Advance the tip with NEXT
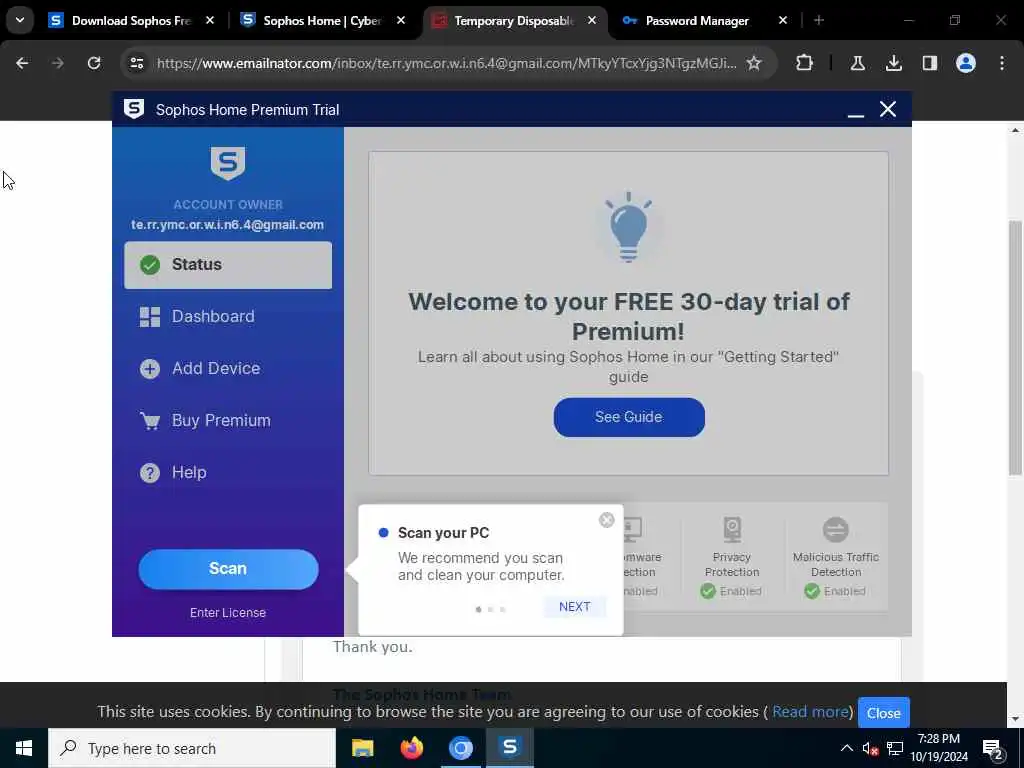This screenshot has width=1024, height=768. [x=575, y=607]
